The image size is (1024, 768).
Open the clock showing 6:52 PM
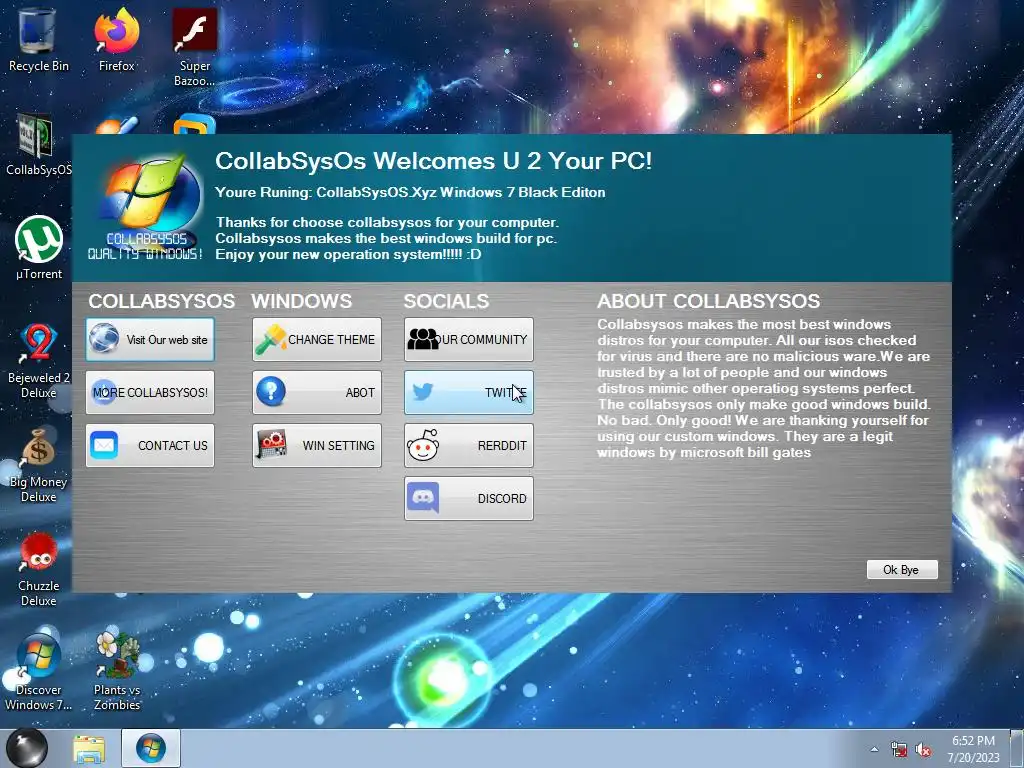[x=973, y=749]
